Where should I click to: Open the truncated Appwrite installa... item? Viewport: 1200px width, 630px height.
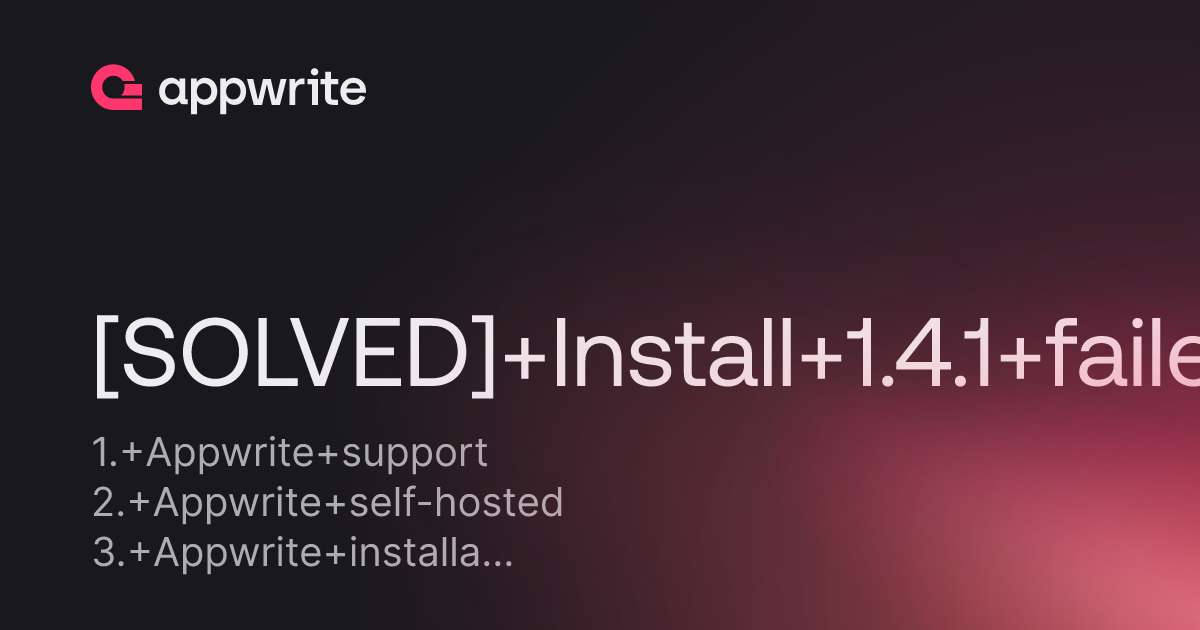[303, 553]
